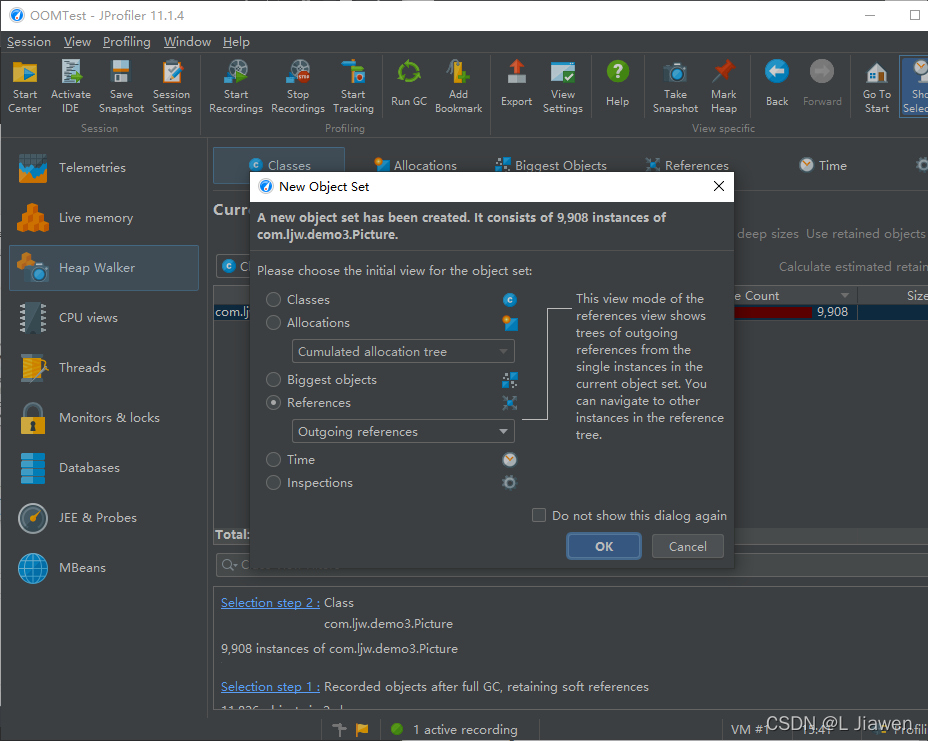Open the MBeans sidebar section
Screen dimensions: 928x741
104,568
